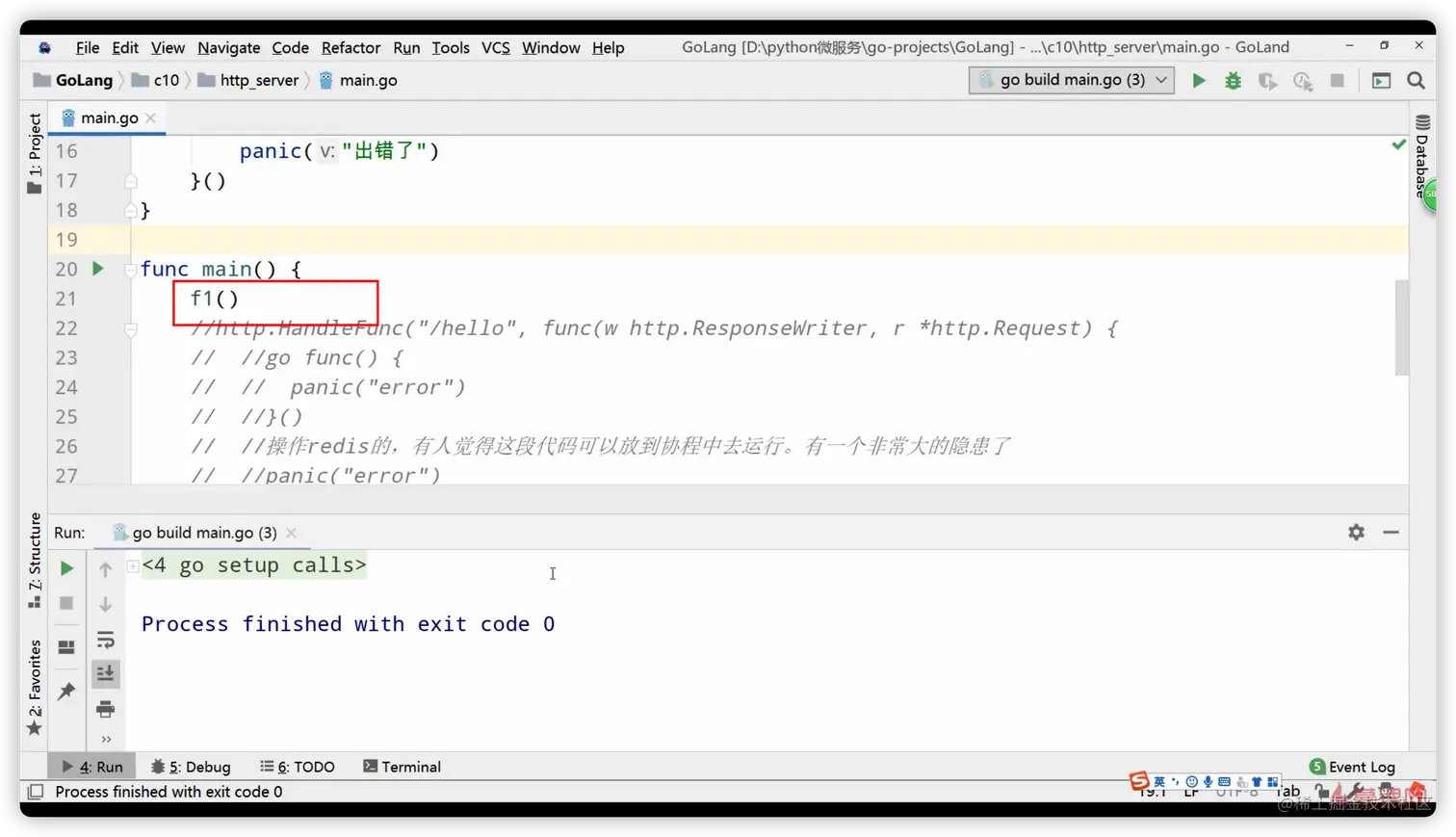This screenshot has width=1456, height=837.
Task: Open the VCS menu
Action: click(x=495, y=47)
